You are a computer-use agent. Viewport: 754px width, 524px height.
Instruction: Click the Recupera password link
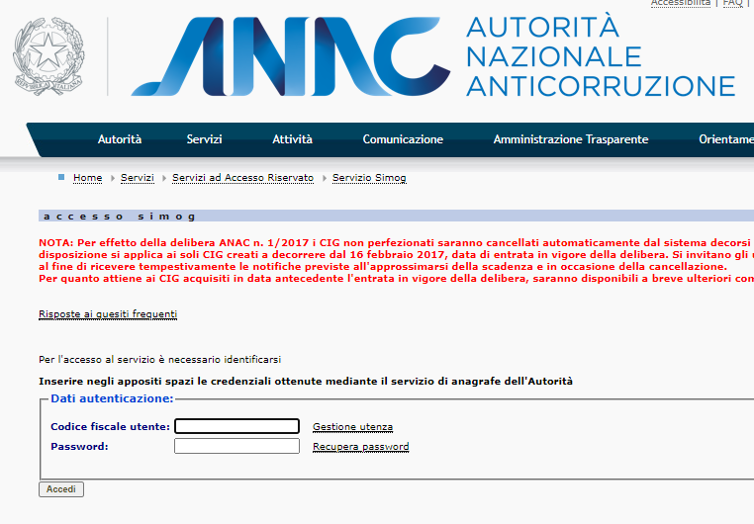[x=360, y=447]
